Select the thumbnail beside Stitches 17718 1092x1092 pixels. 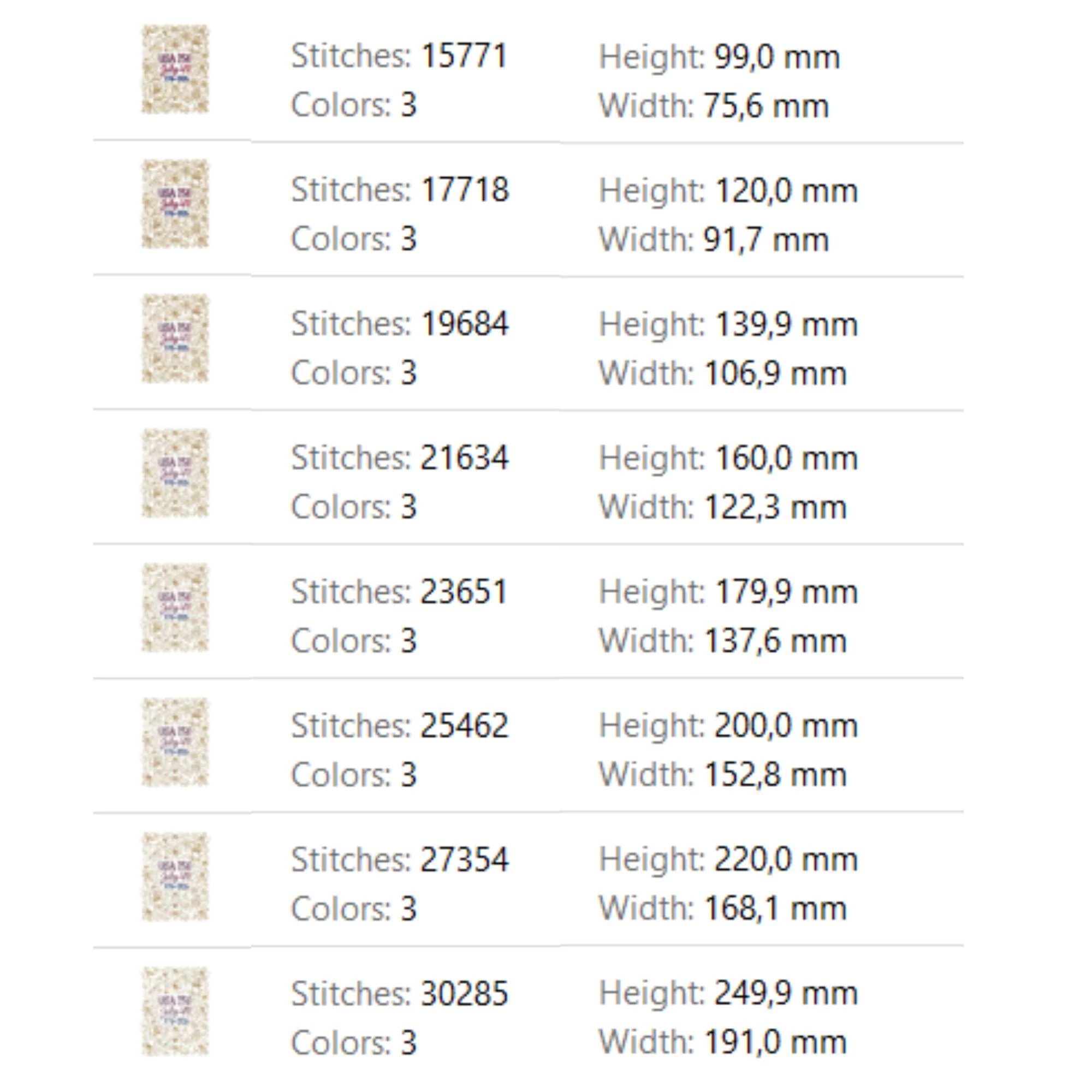coord(175,204)
